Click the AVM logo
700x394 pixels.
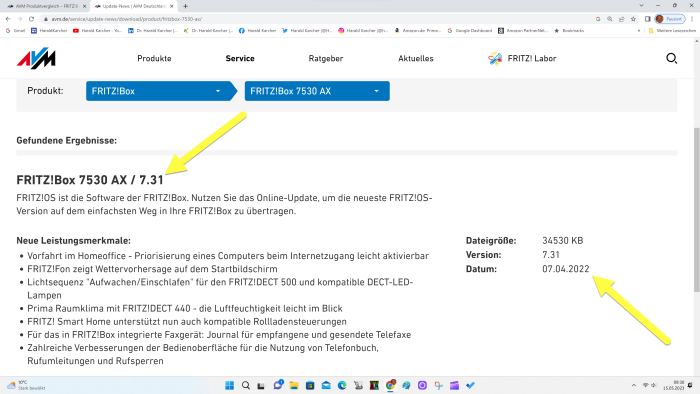(36, 58)
